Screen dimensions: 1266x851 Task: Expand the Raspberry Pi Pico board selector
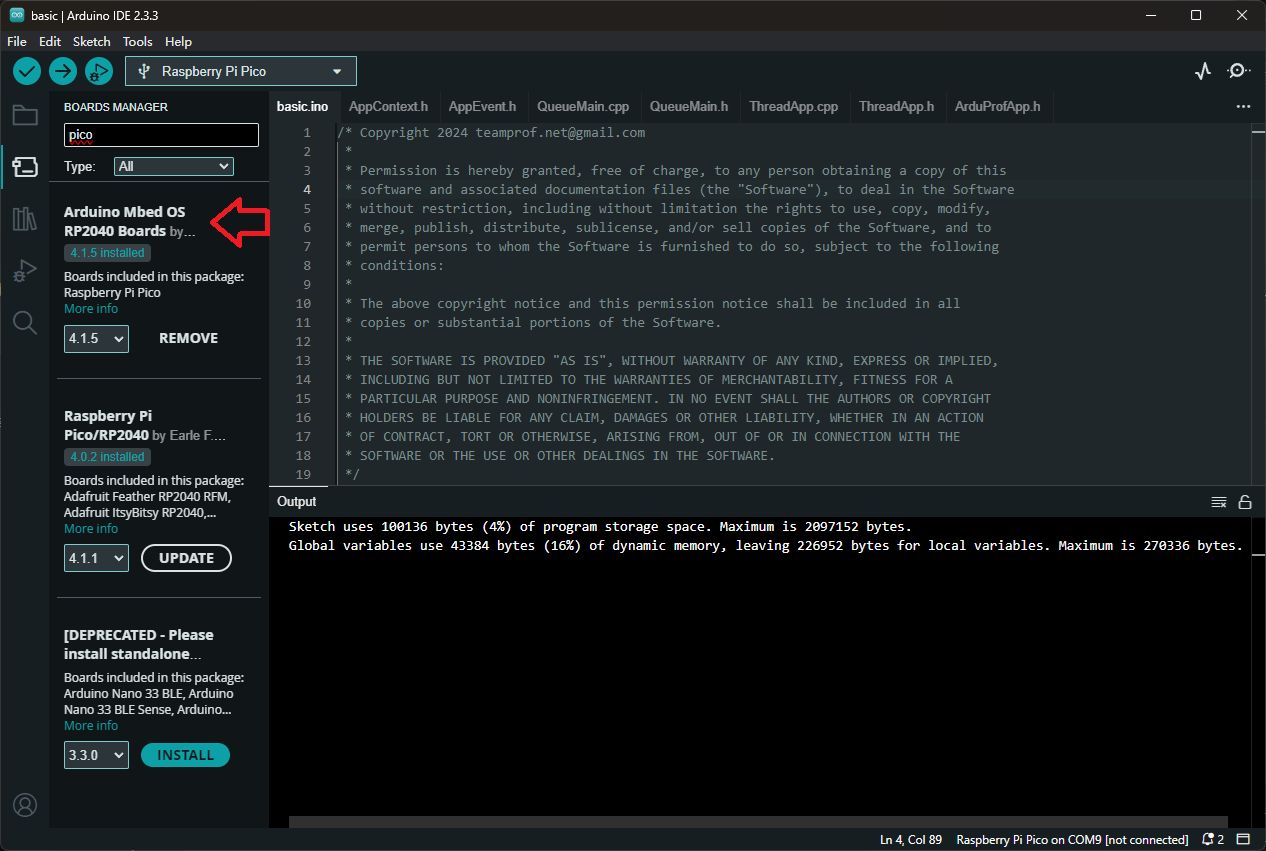point(241,71)
